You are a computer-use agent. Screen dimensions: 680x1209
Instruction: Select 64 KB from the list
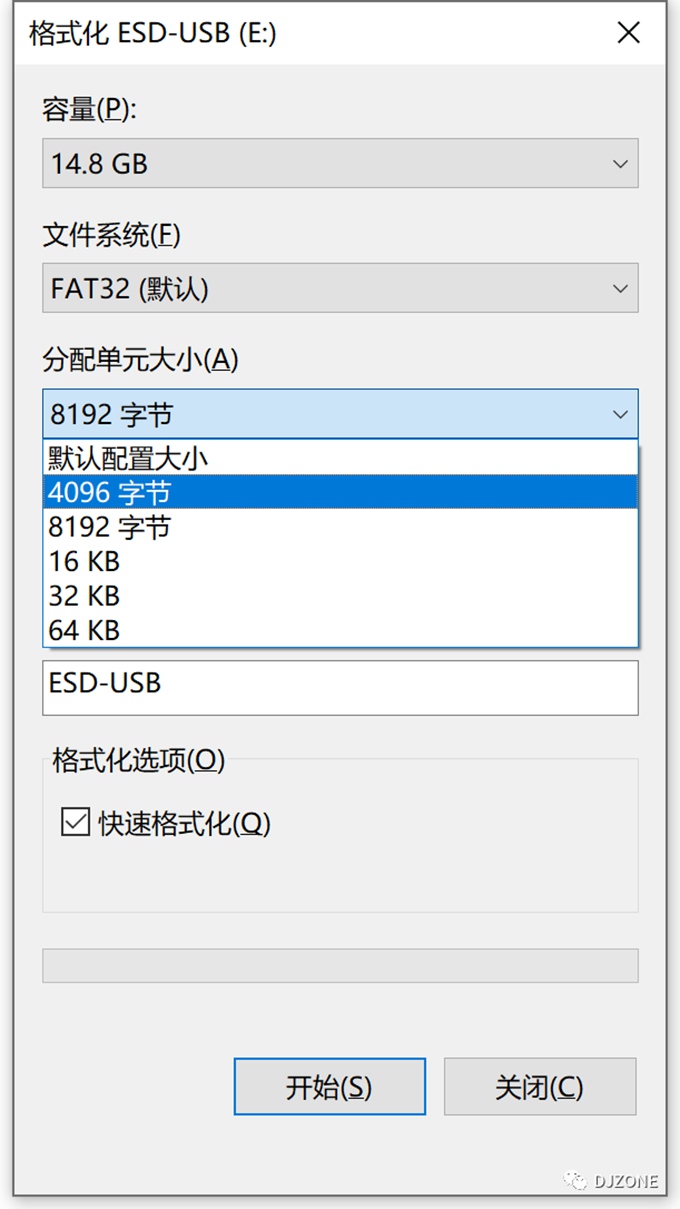(x=340, y=630)
